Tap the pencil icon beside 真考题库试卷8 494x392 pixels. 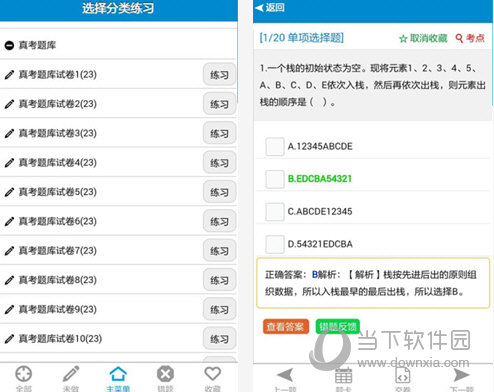9,280
